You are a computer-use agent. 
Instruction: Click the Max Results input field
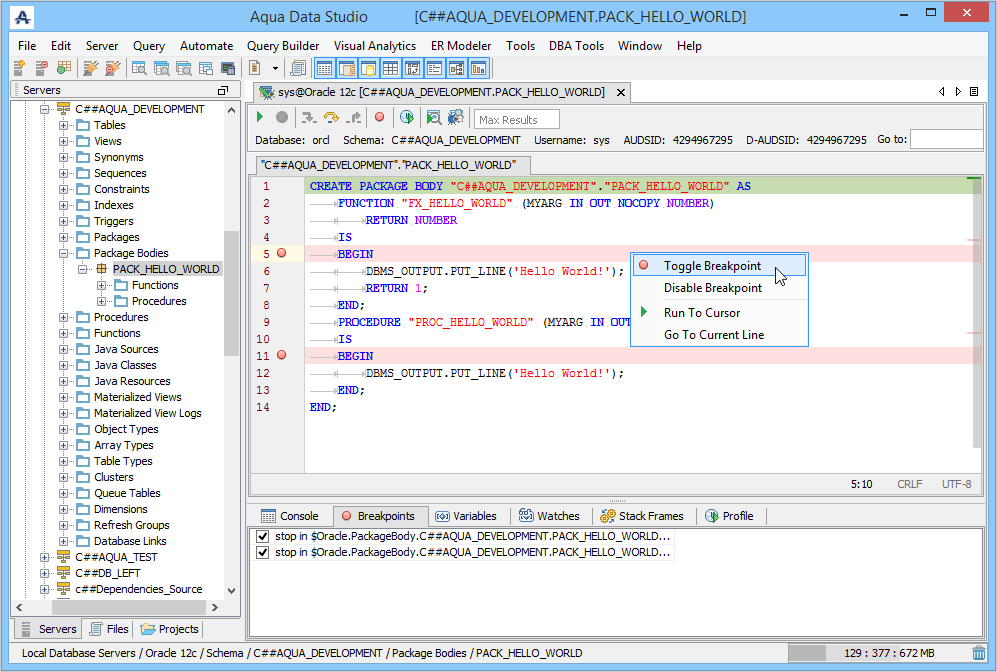[x=517, y=119]
